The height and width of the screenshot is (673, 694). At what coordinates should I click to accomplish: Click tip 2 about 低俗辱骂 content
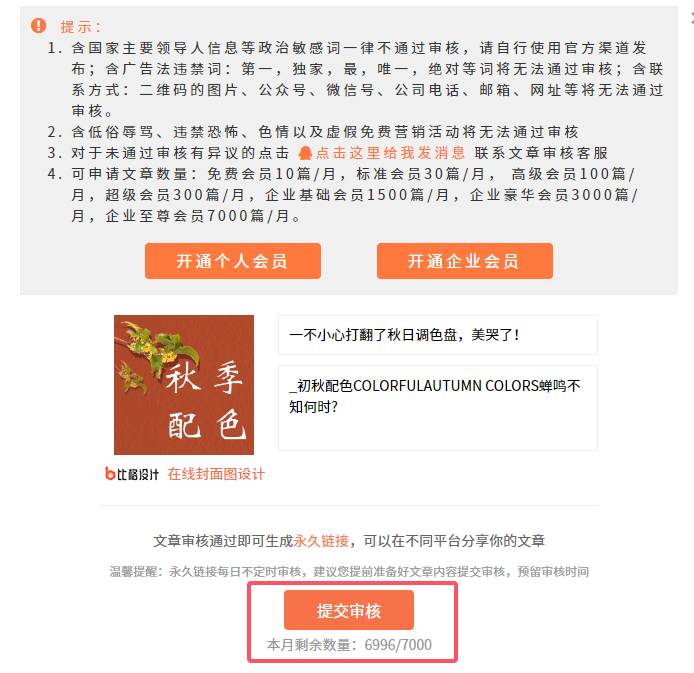coord(313,132)
